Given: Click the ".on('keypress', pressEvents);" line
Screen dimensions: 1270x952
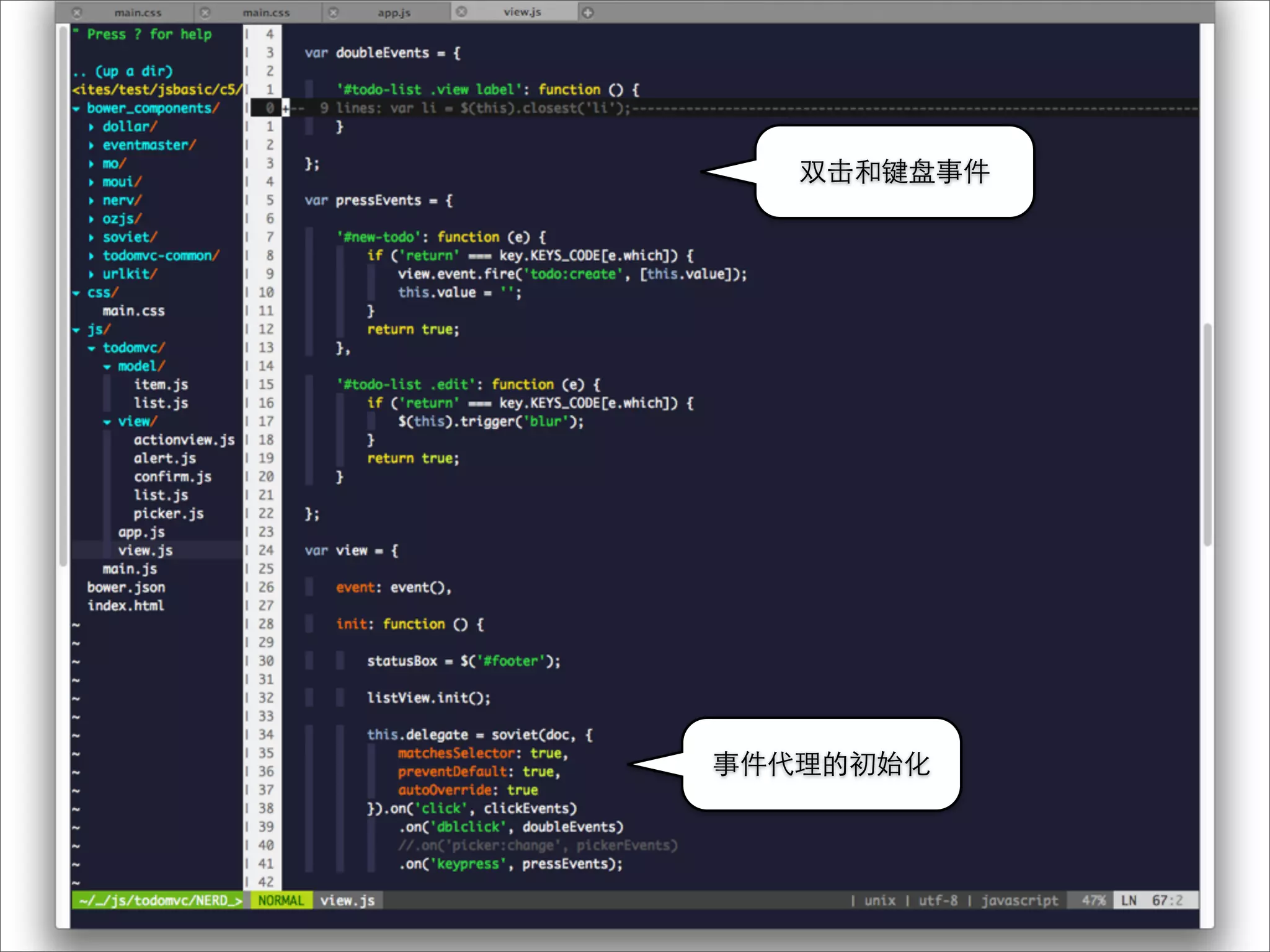Looking at the screenshot, I should click(510, 864).
